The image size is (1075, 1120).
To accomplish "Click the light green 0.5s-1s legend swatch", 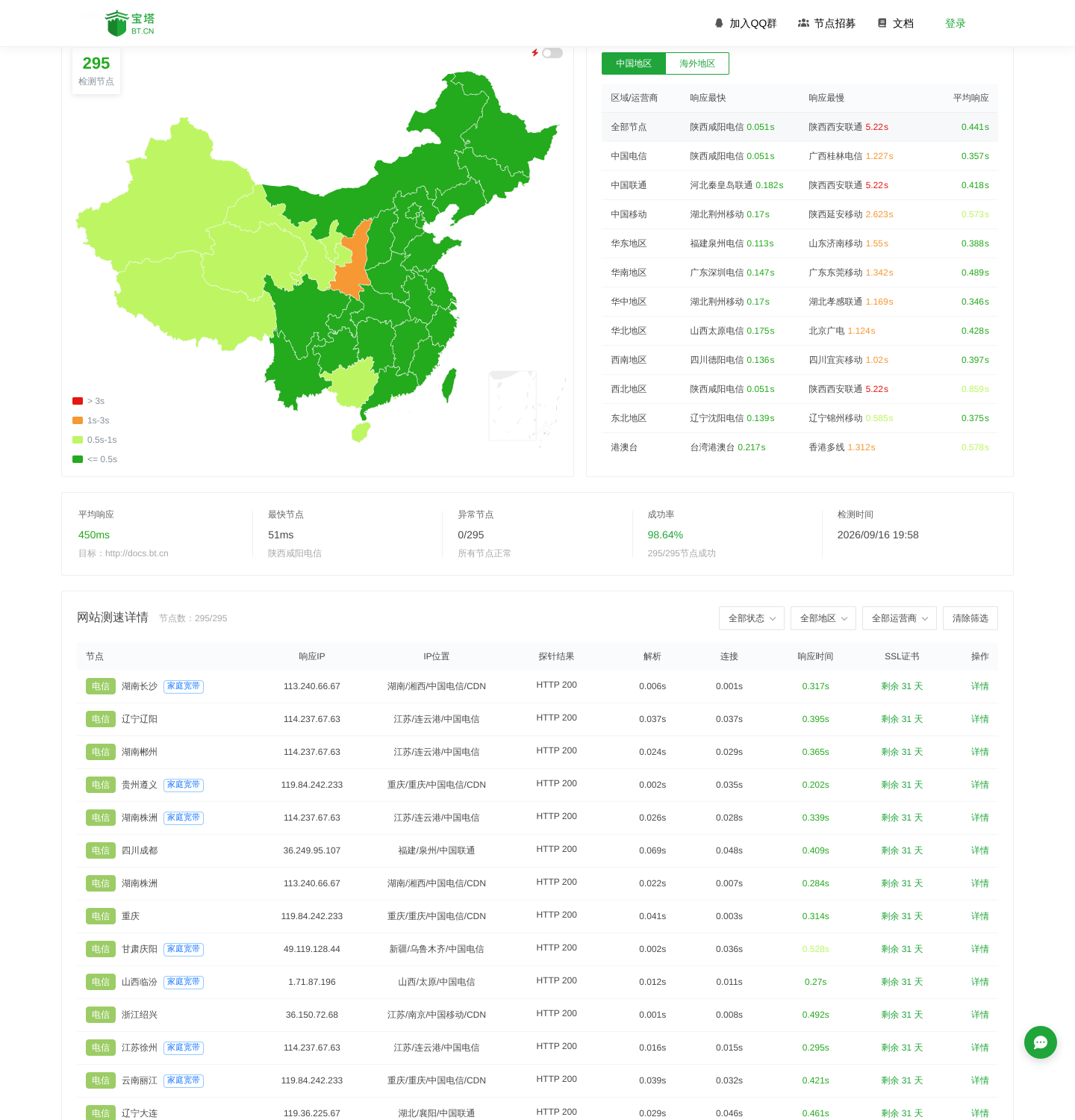I will click(78, 440).
